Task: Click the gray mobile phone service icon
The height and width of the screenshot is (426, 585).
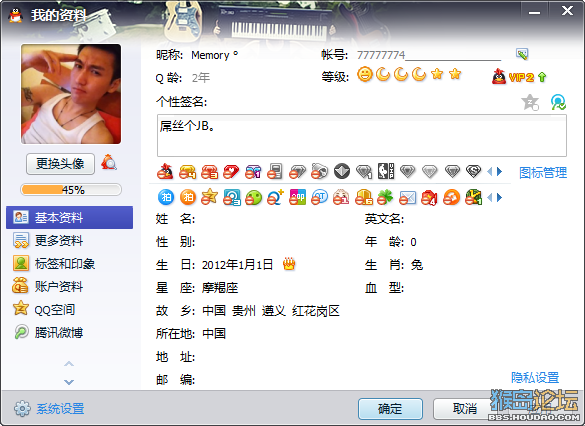Action: 275,172
